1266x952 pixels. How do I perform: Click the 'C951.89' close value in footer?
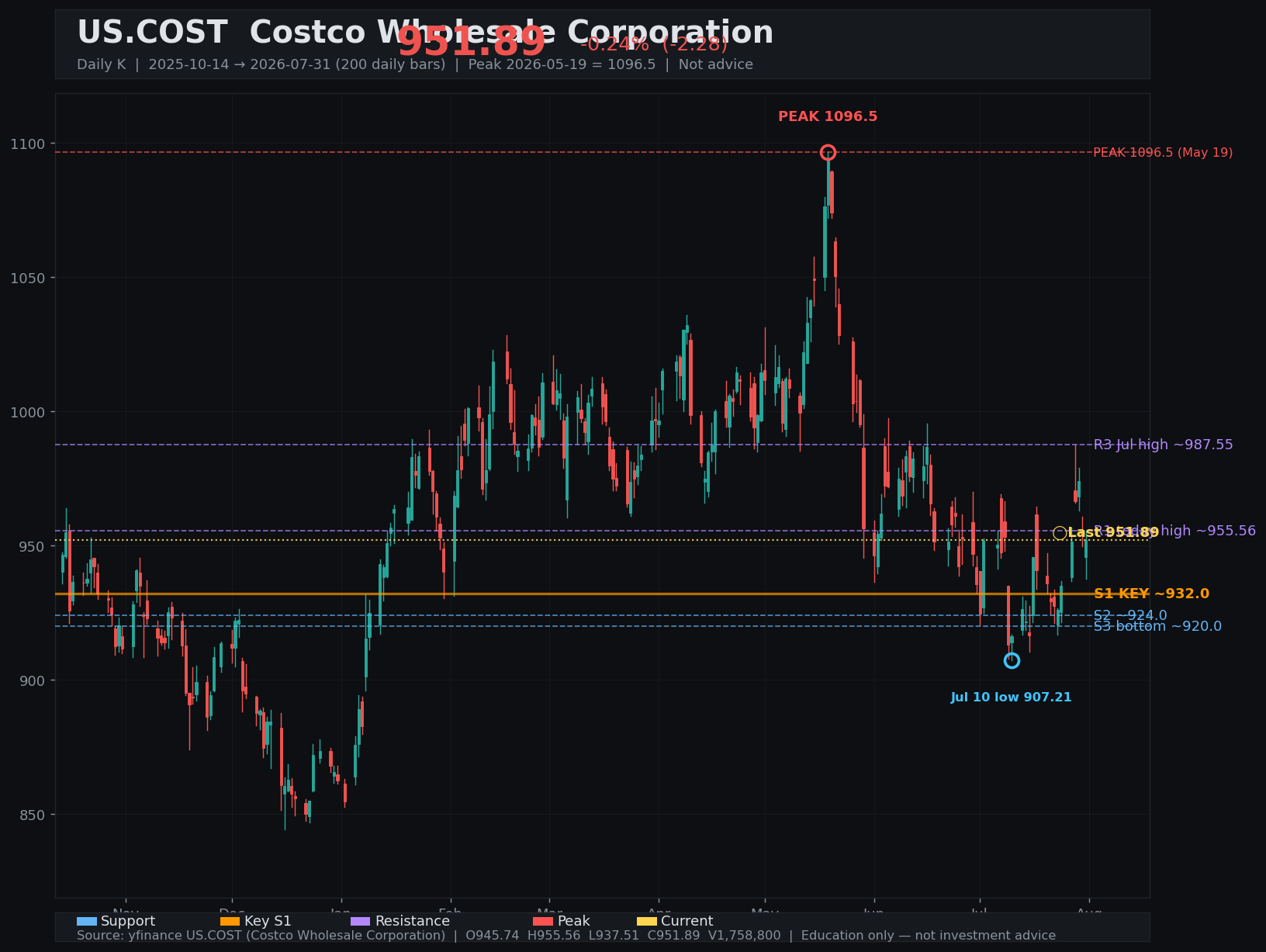(x=673, y=936)
